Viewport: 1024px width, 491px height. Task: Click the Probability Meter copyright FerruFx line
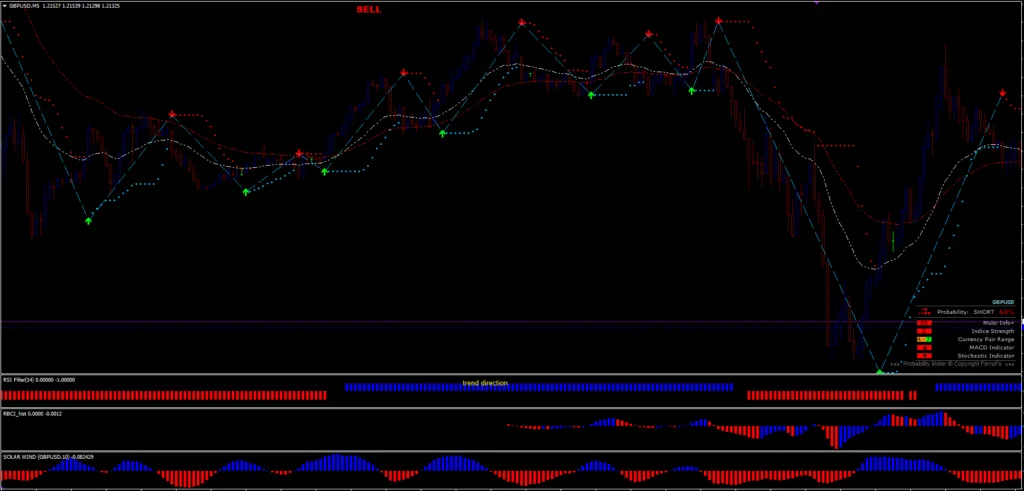click(x=954, y=364)
